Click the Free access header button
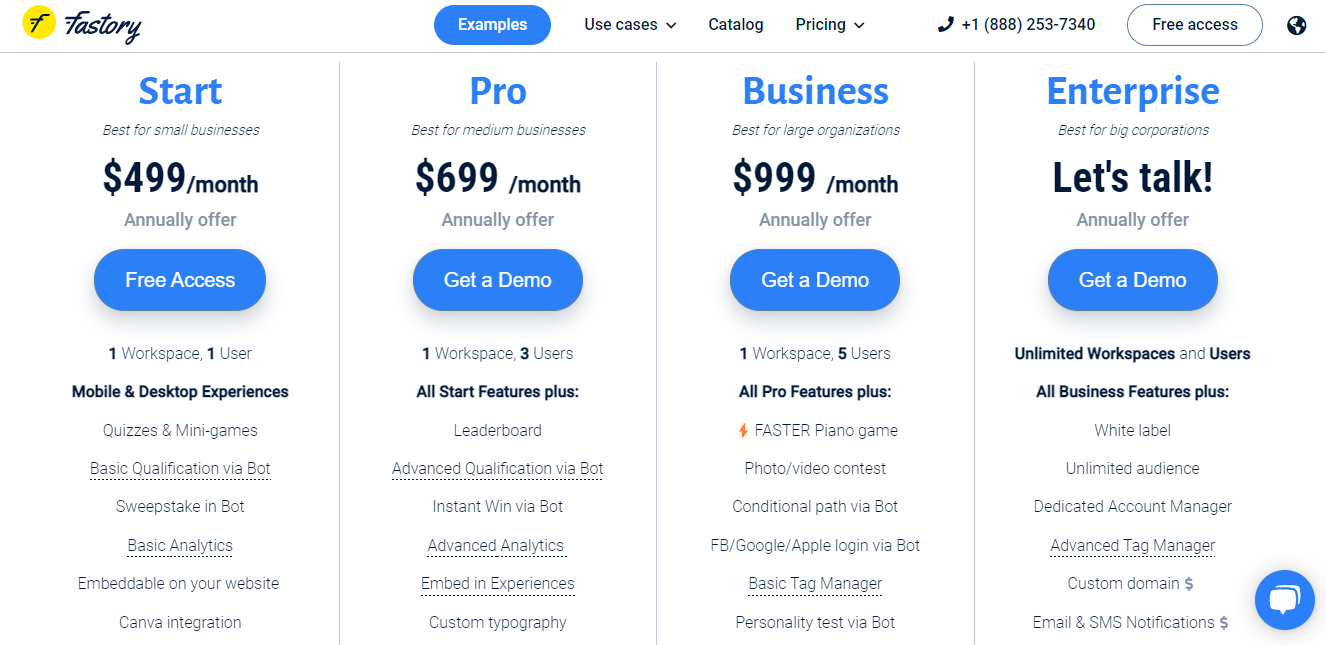The width and height of the screenshot is (1326, 645). 1195,25
